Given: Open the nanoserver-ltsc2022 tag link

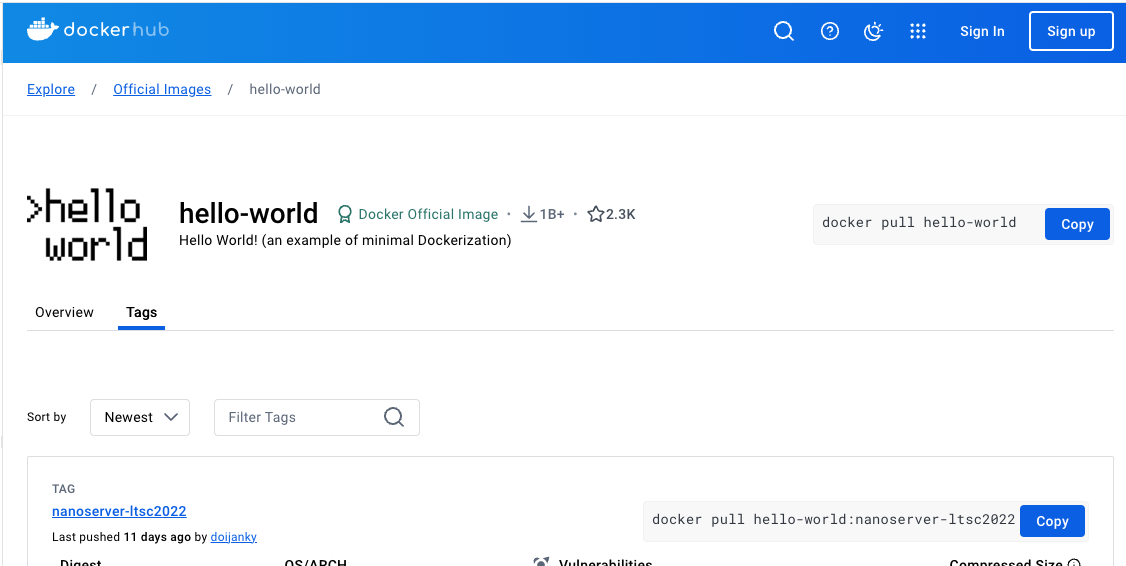Looking at the screenshot, I should point(119,511).
